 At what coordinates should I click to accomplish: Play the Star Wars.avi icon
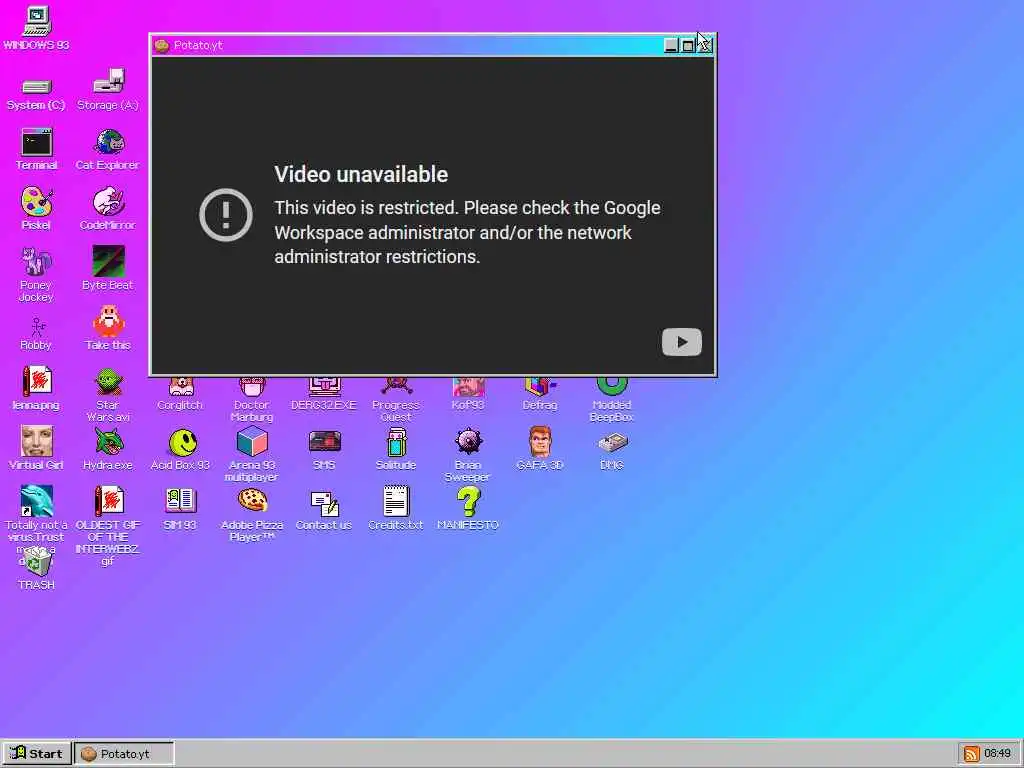click(108, 381)
